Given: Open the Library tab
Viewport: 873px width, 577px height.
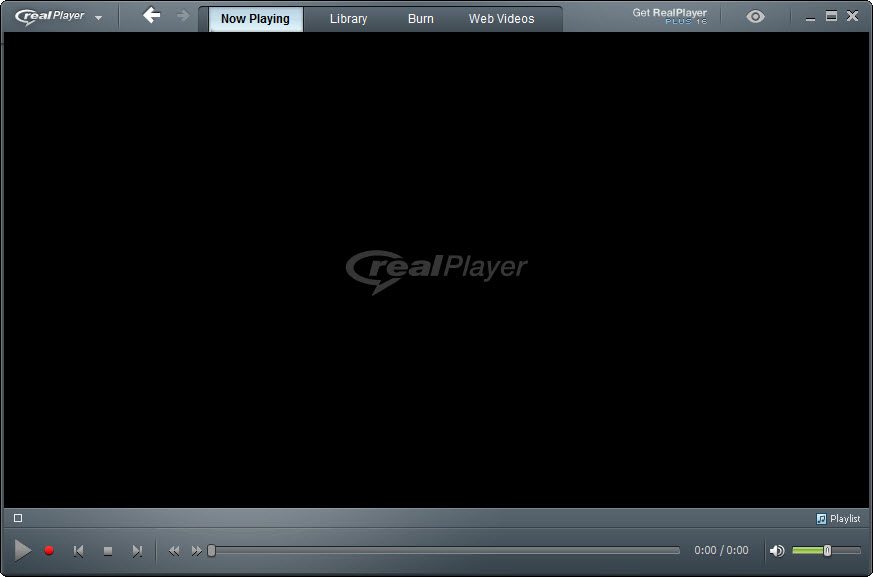Looking at the screenshot, I should point(349,19).
